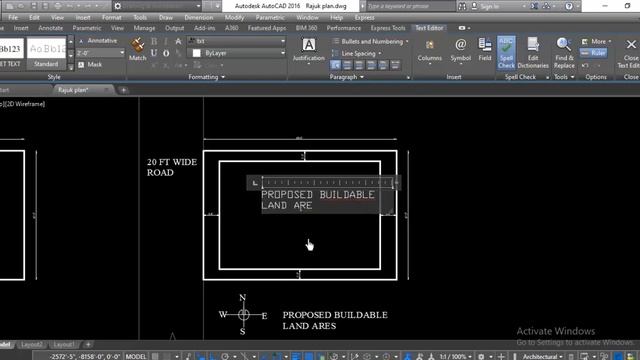Select the fourth paragraph alignment icon
640x360 pixels.
[371, 65]
